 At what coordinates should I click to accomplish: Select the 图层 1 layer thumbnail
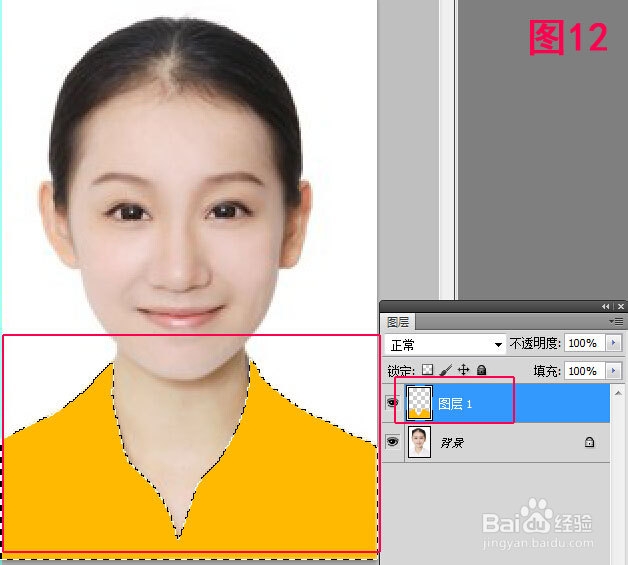pos(419,402)
